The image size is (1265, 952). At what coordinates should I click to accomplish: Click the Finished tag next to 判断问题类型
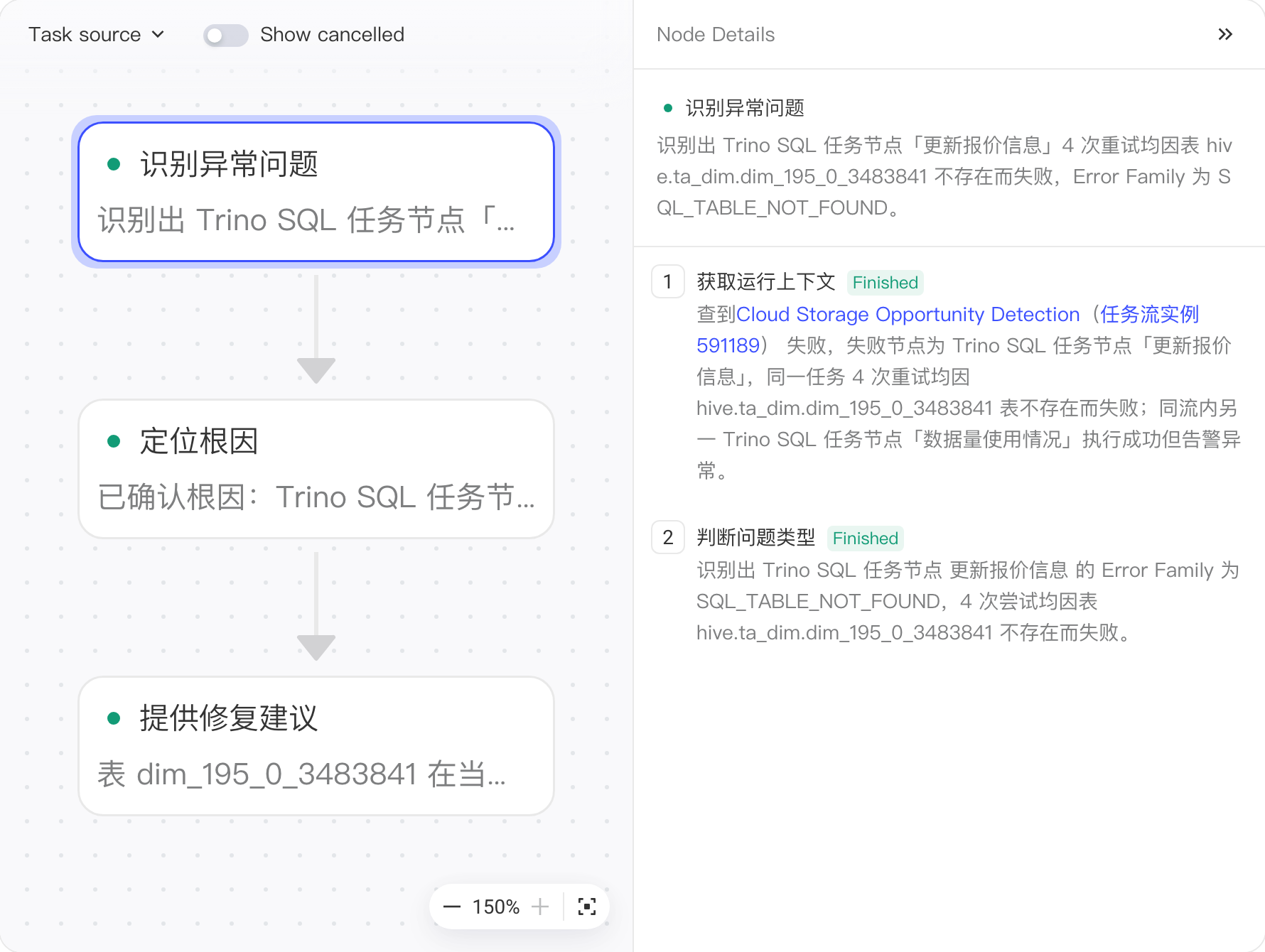[866, 539]
